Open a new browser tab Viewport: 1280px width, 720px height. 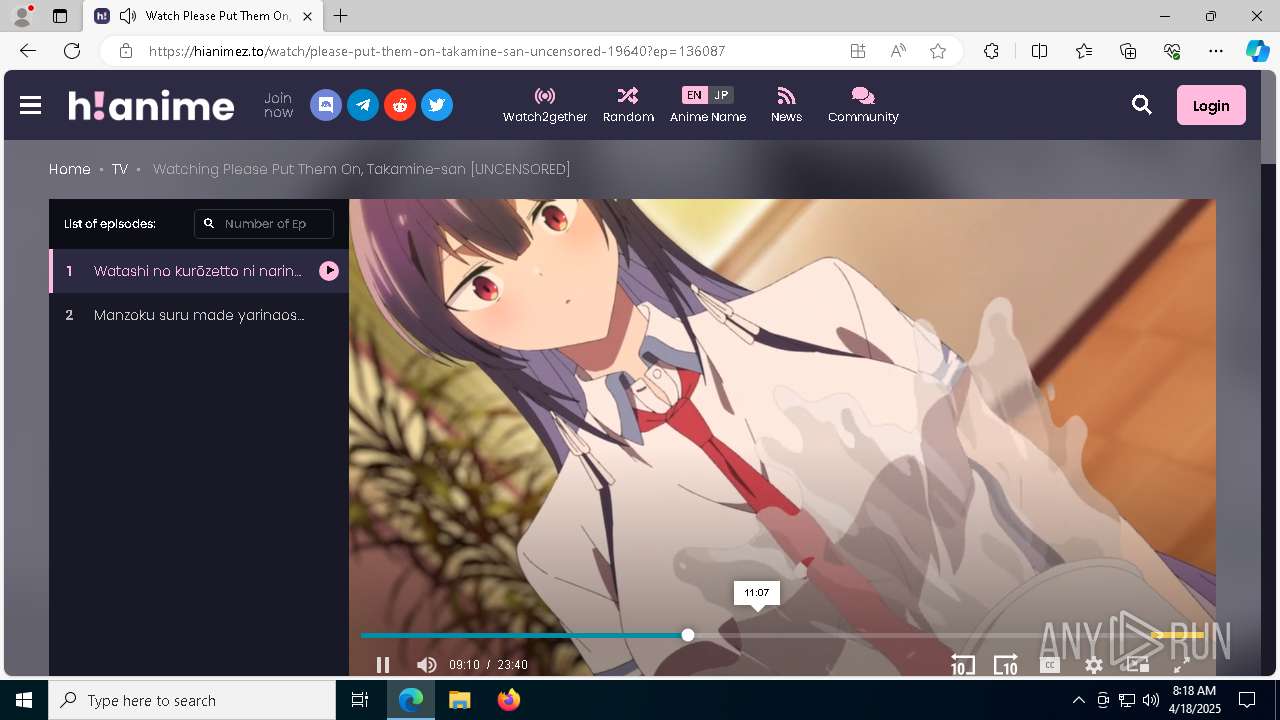coord(341,16)
